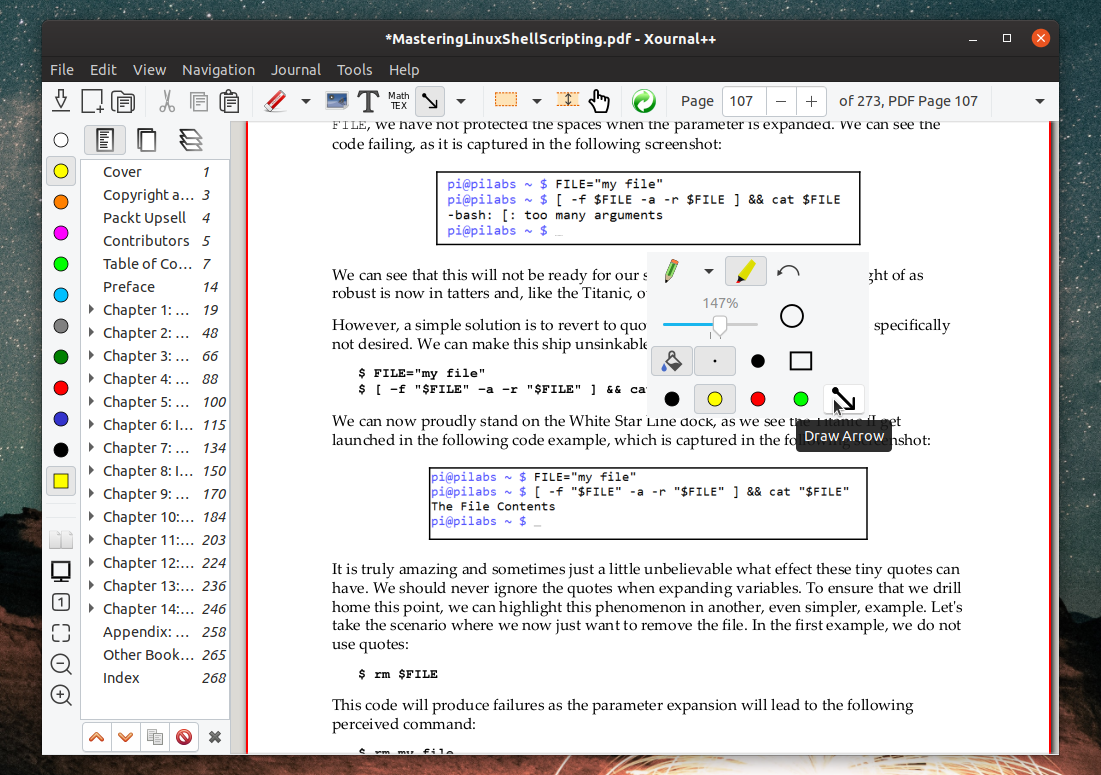
Task: Open the Math TEX tool
Action: (x=397, y=101)
